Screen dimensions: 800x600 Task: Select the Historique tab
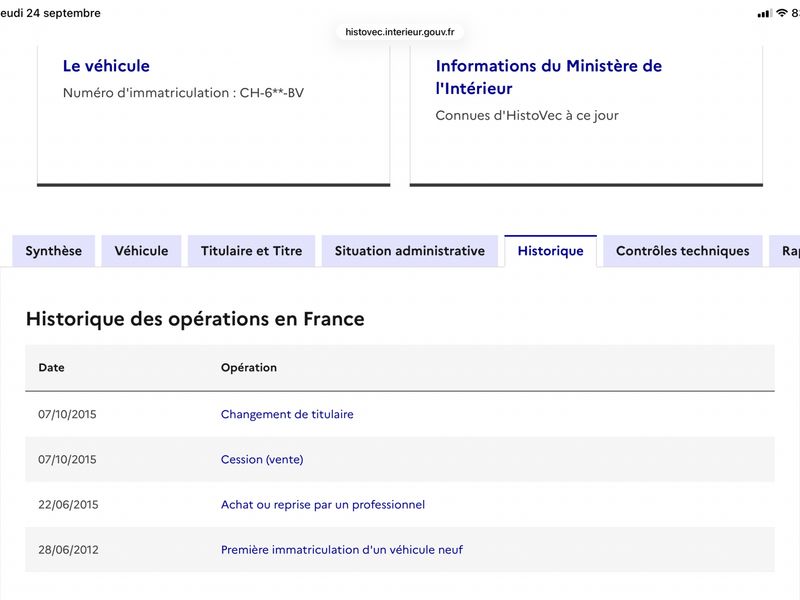coord(551,251)
